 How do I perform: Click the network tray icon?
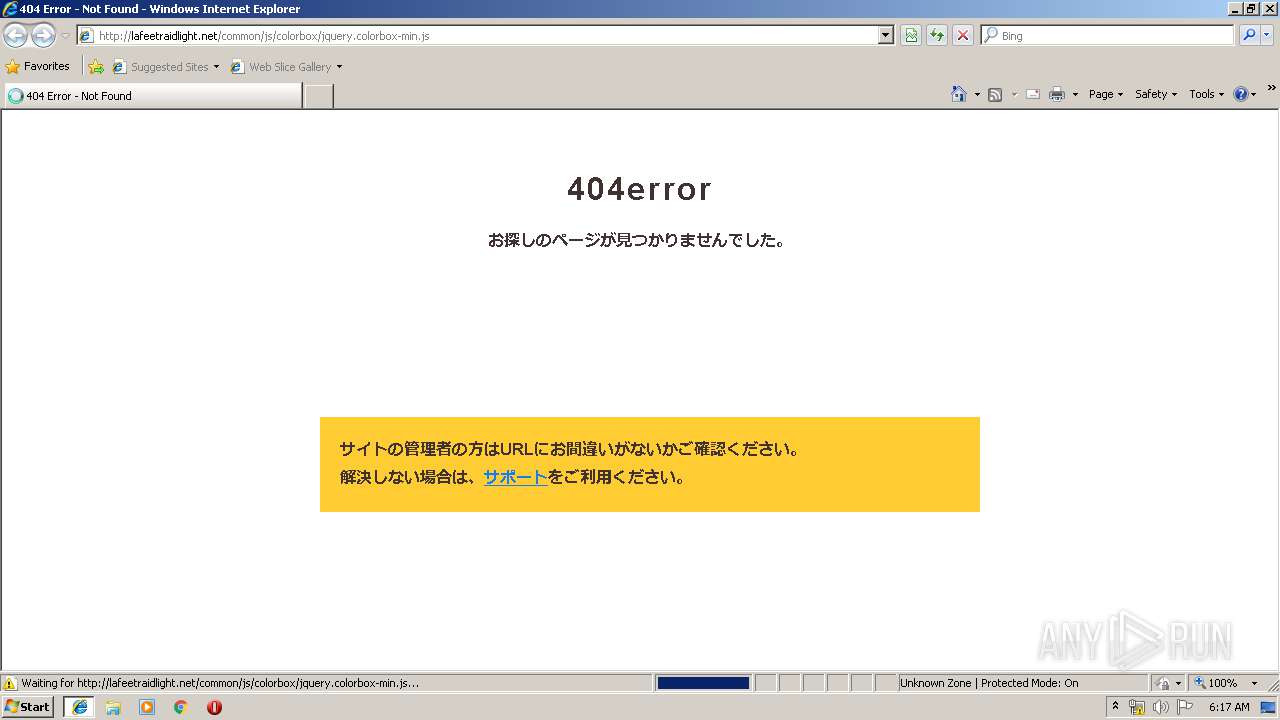(1137, 707)
